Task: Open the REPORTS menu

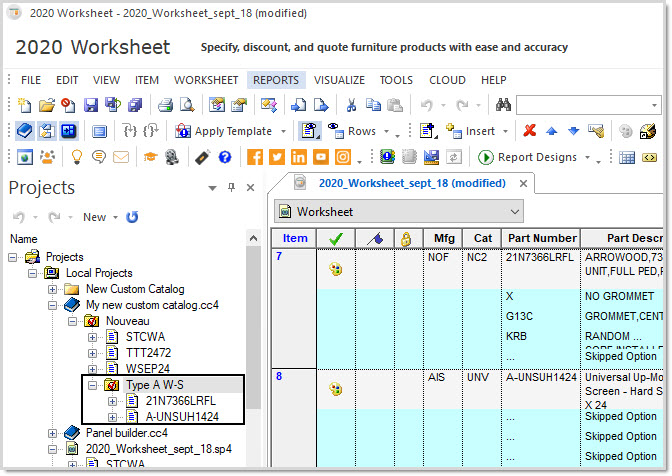Action: point(276,80)
